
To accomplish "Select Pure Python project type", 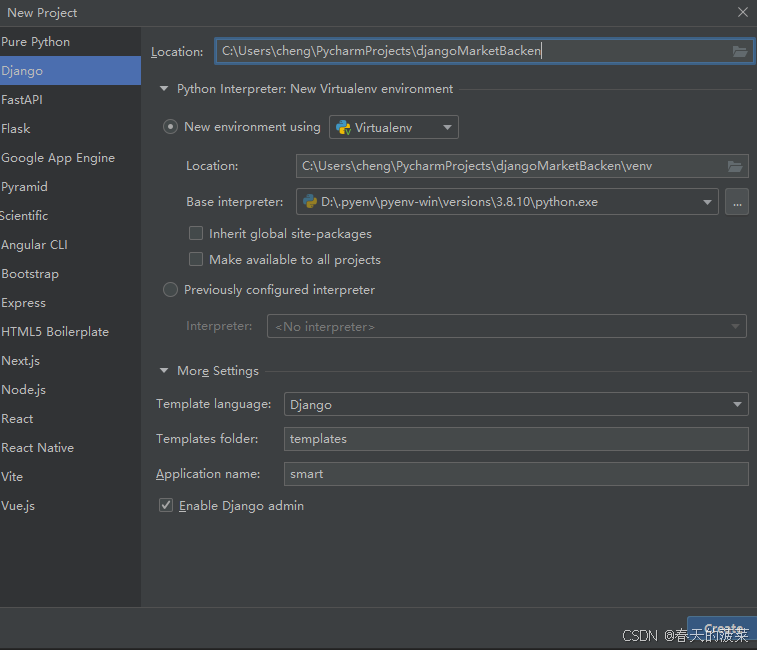I will 70,42.
